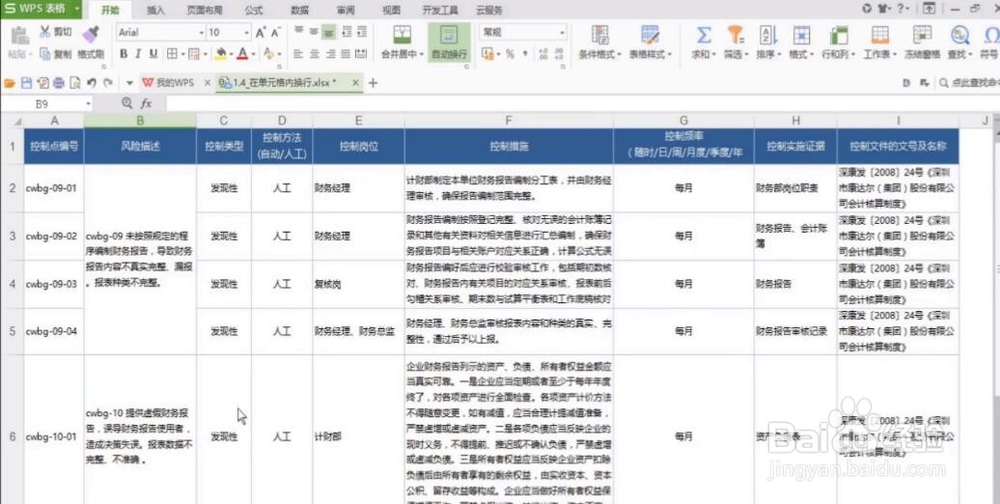Click the Save disk icon
The image size is (1000, 504).
(x=26, y=83)
